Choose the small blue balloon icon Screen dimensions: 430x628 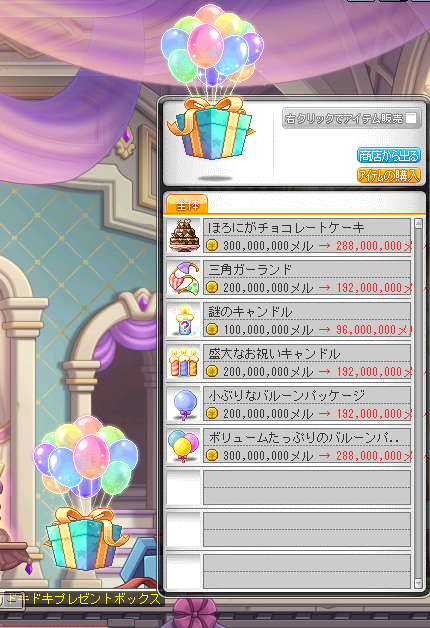185,405
